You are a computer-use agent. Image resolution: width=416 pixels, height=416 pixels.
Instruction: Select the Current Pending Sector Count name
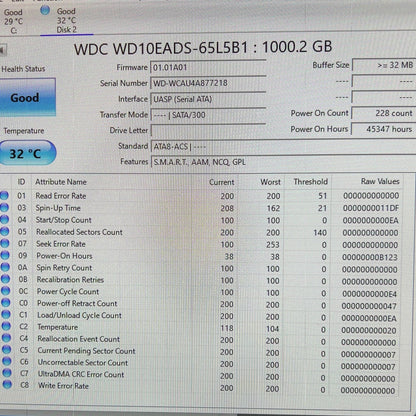coord(86,351)
